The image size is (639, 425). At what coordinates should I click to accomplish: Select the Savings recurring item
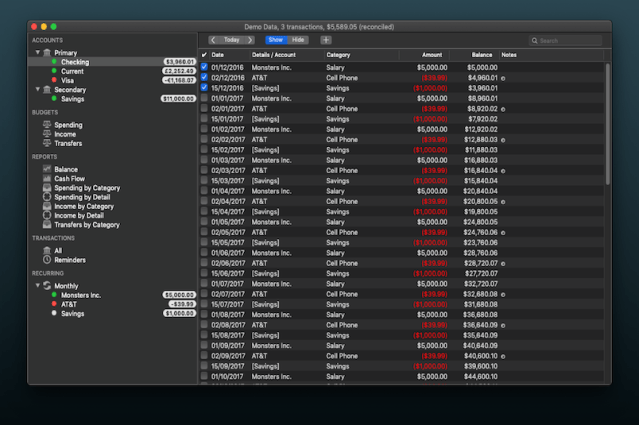pos(112,314)
